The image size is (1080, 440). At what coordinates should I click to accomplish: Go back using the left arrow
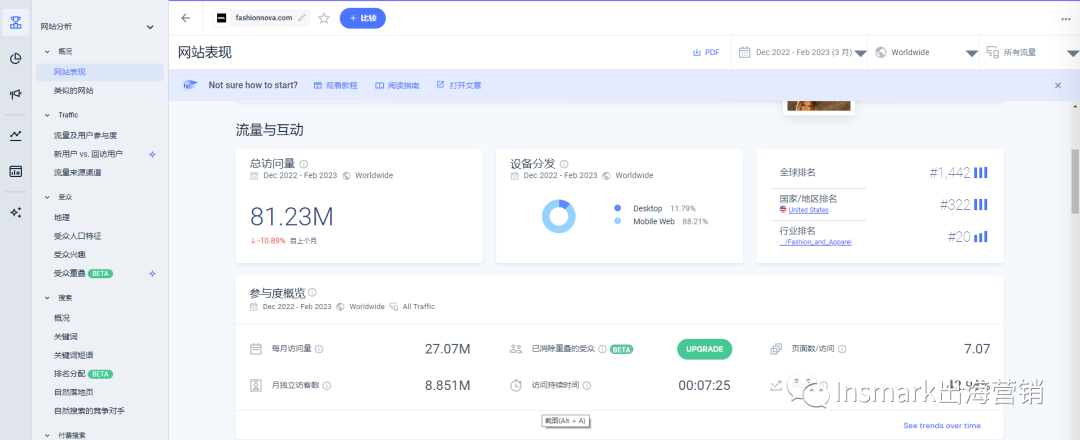tap(185, 18)
